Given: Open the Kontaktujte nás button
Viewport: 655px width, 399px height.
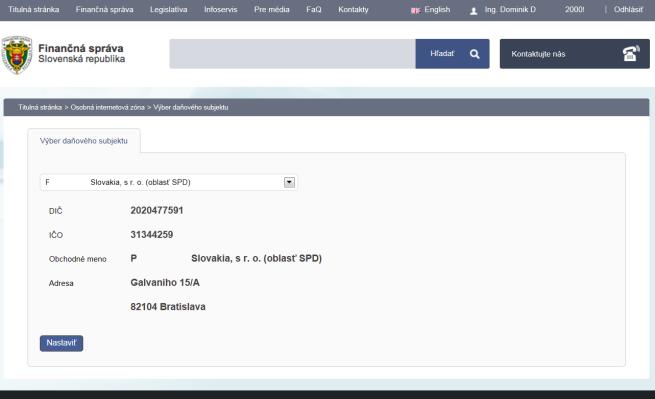Looking at the screenshot, I should pyautogui.click(x=574, y=54).
